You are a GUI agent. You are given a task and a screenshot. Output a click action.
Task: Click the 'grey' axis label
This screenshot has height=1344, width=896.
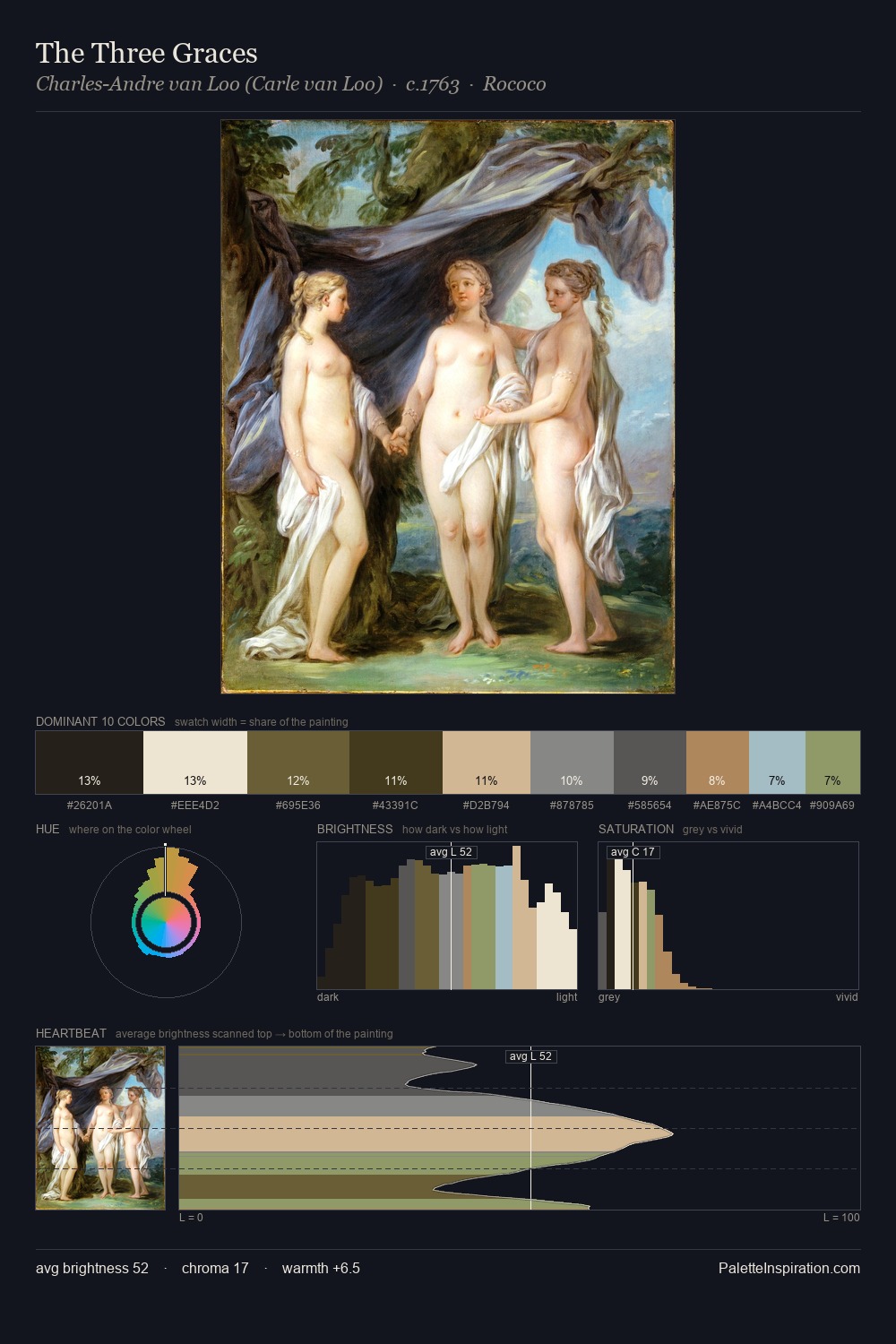(609, 997)
